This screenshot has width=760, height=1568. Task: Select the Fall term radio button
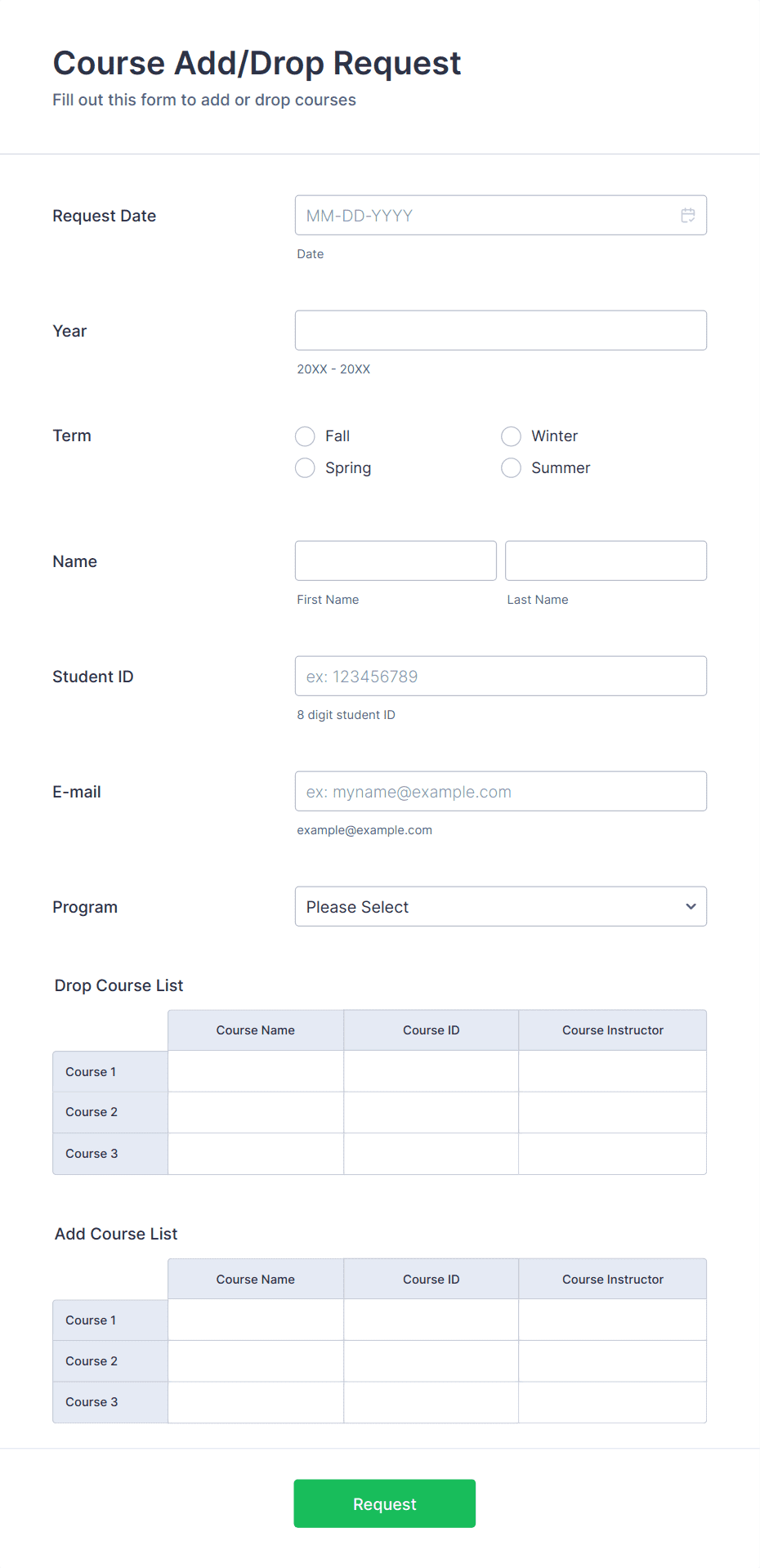(305, 436)
